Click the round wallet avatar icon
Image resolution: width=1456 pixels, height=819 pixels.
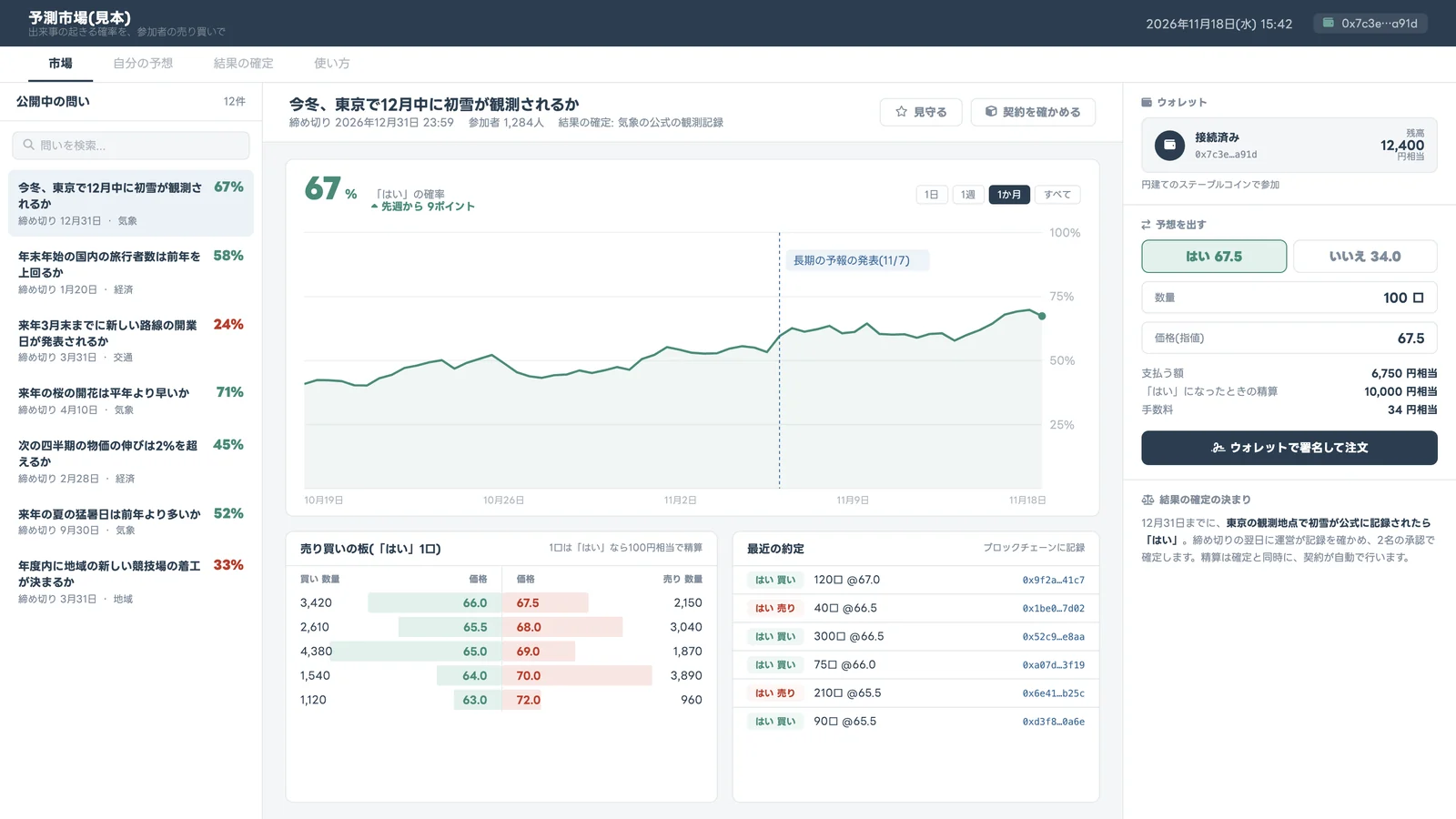click(1169, 145)
